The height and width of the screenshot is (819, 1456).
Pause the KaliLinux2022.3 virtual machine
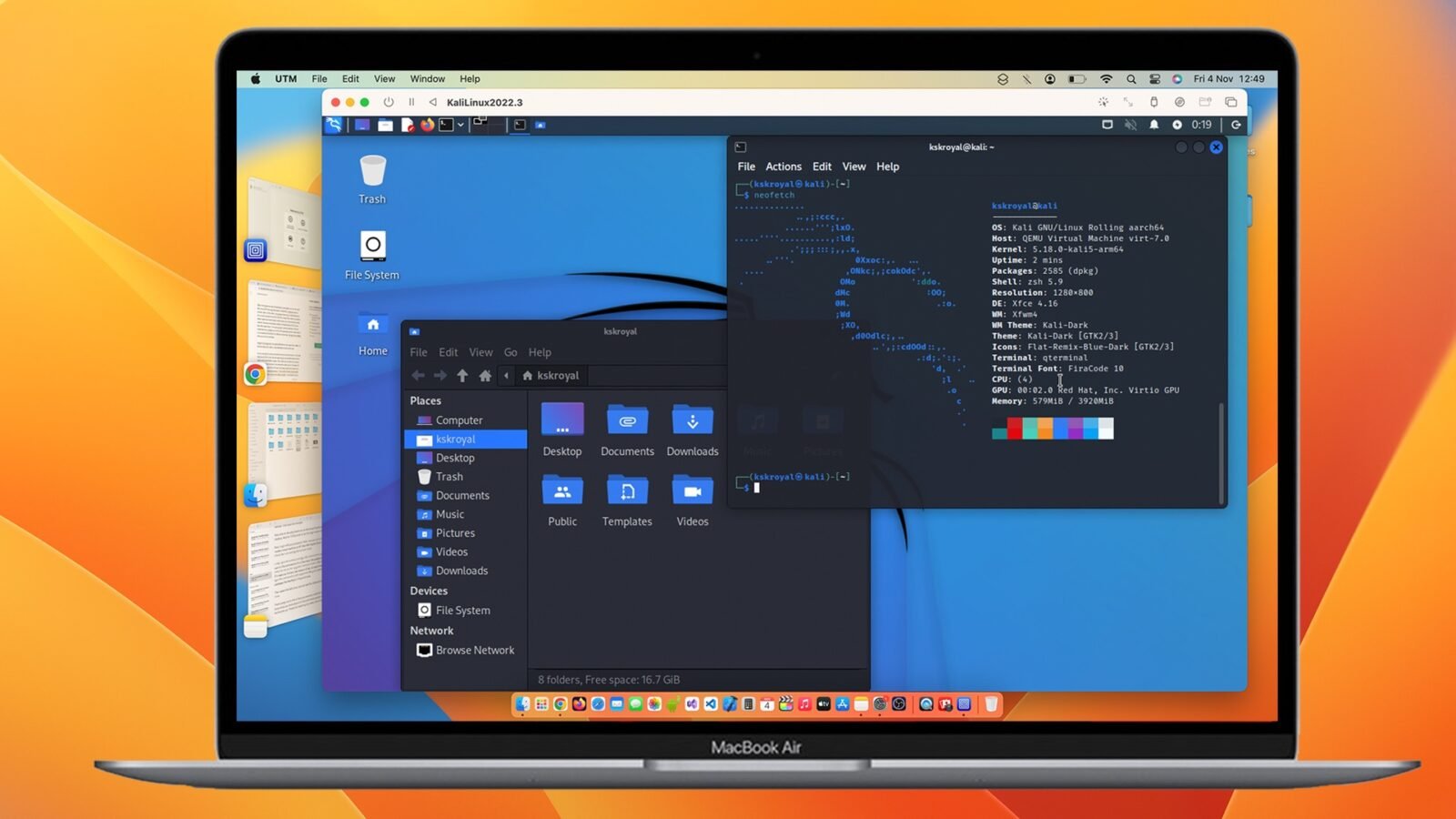point(411,102)
